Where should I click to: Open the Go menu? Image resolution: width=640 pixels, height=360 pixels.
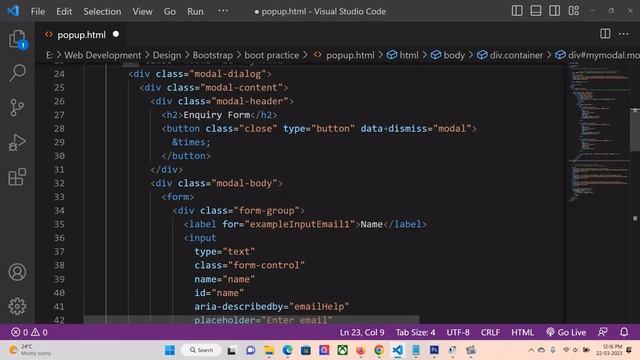pos(169,11)
